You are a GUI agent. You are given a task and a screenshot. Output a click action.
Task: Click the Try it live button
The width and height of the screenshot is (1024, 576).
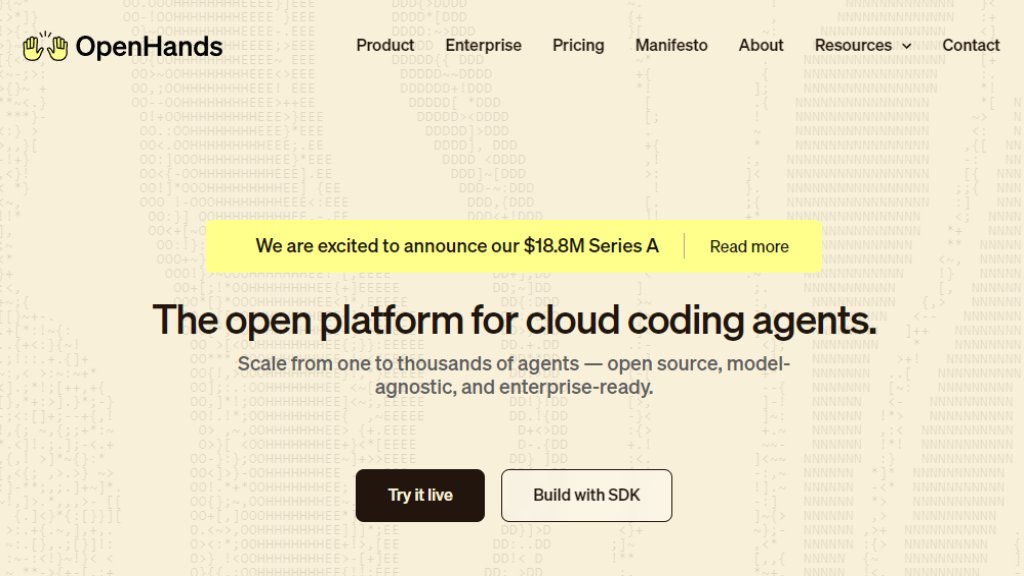click(x=420, y=495)
